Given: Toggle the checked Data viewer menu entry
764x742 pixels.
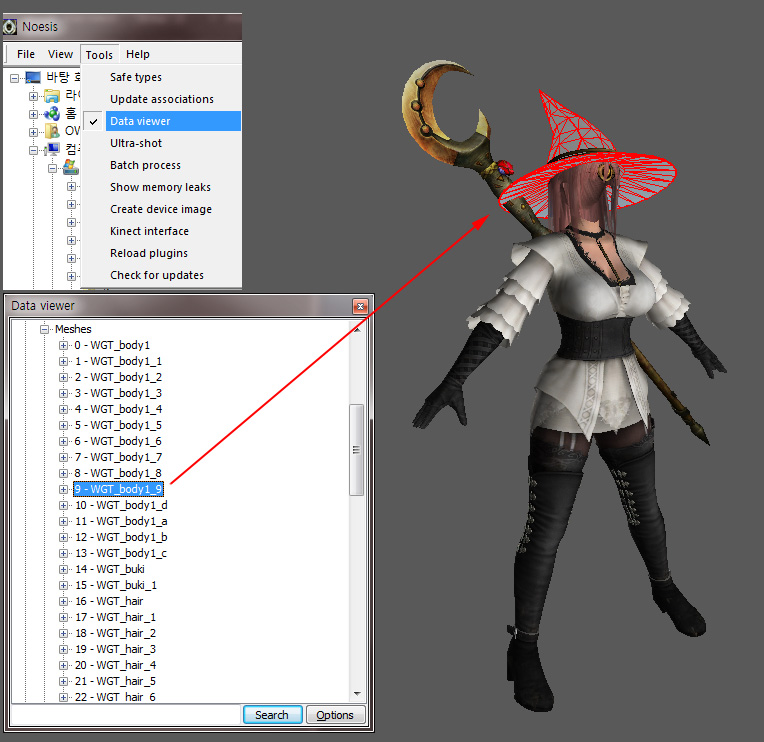Looking at the screenshot, I should pos(161,121).
